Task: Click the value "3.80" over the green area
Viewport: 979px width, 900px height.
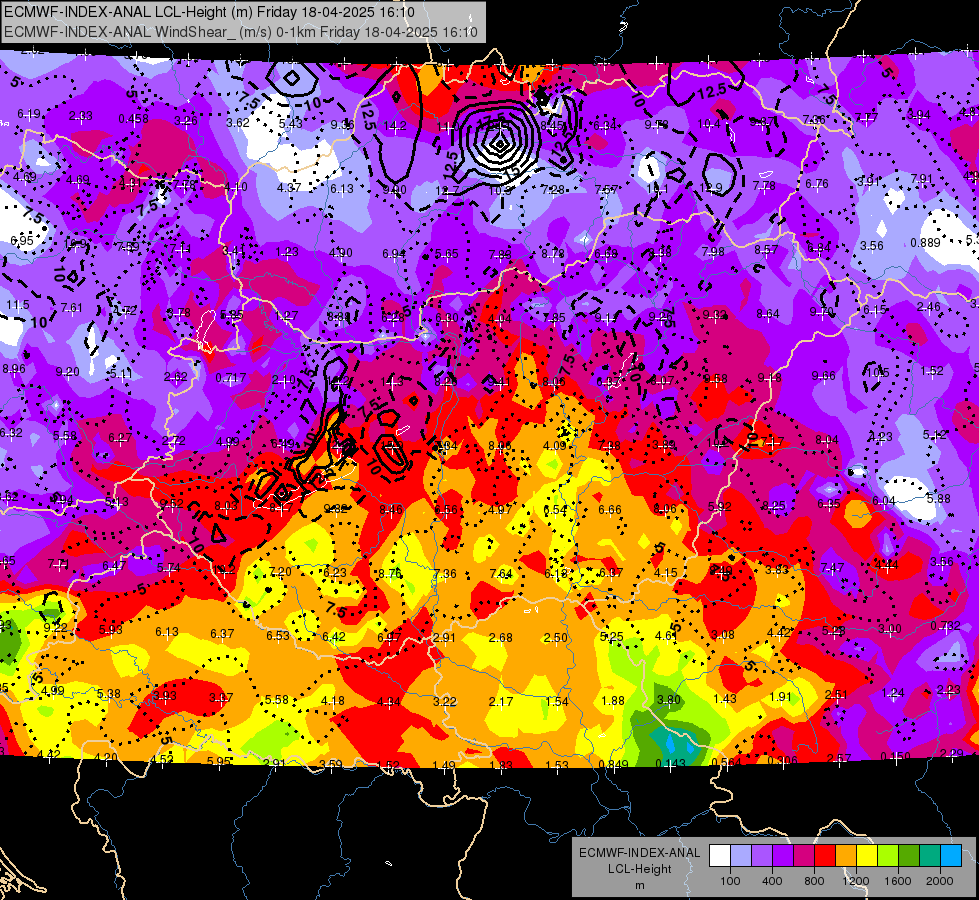Action: click(668, 700)
